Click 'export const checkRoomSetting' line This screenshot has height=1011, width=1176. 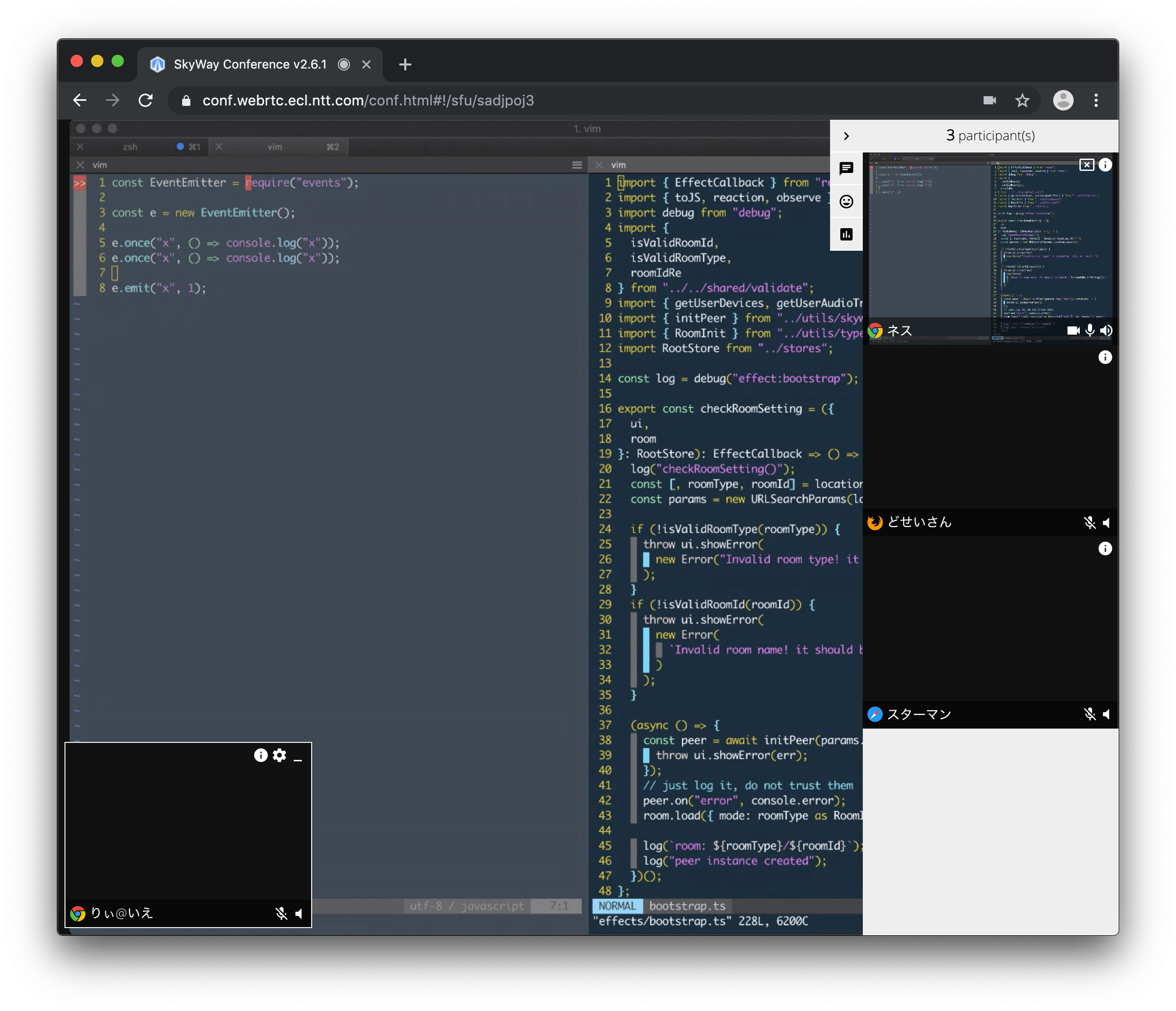tap(725, 409)
